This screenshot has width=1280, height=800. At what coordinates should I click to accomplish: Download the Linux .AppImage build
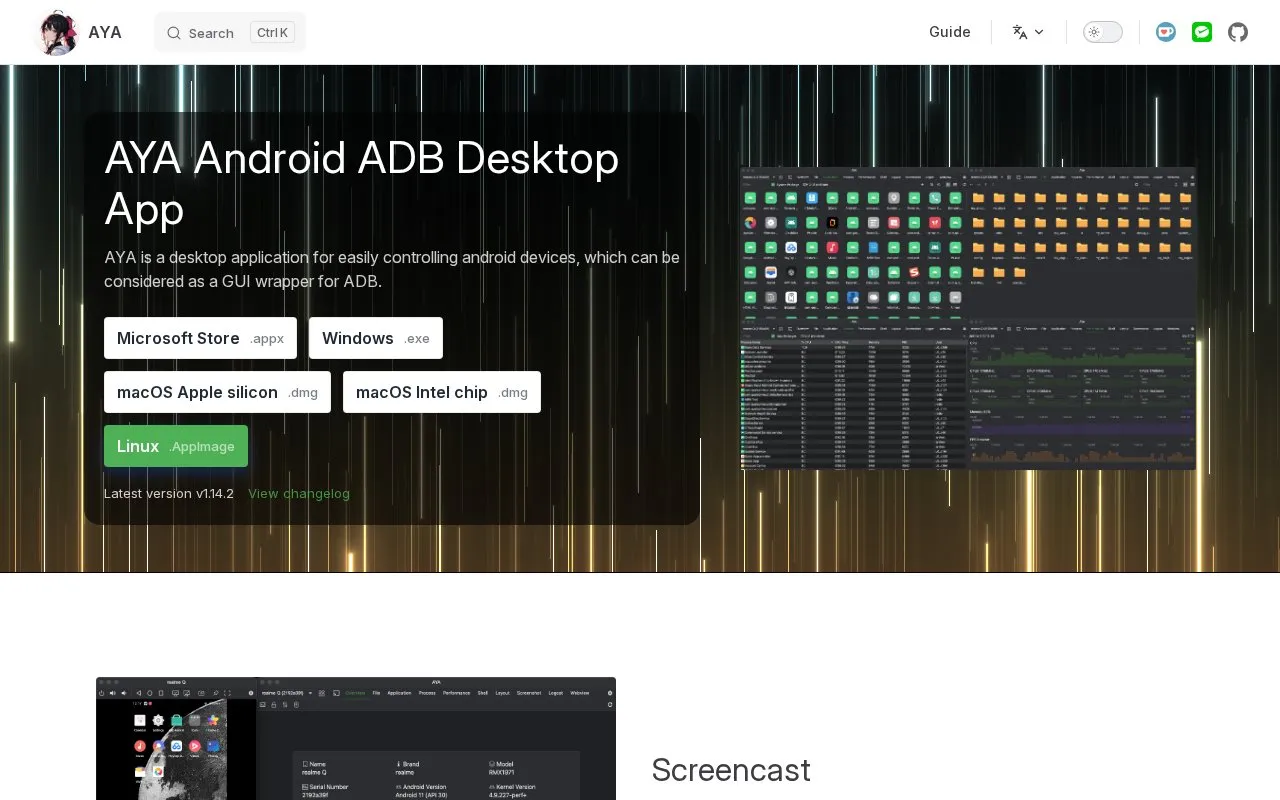pyautogui.click(x=176, y=446)
